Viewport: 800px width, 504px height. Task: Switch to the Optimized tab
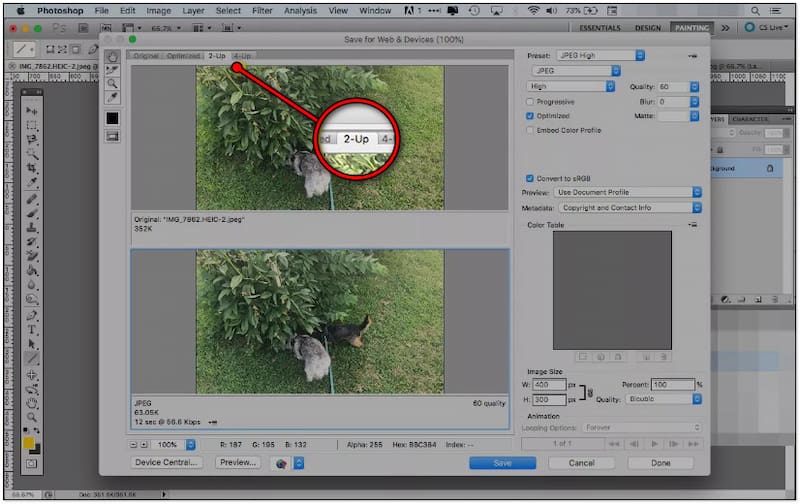click(x=183, y=56)
